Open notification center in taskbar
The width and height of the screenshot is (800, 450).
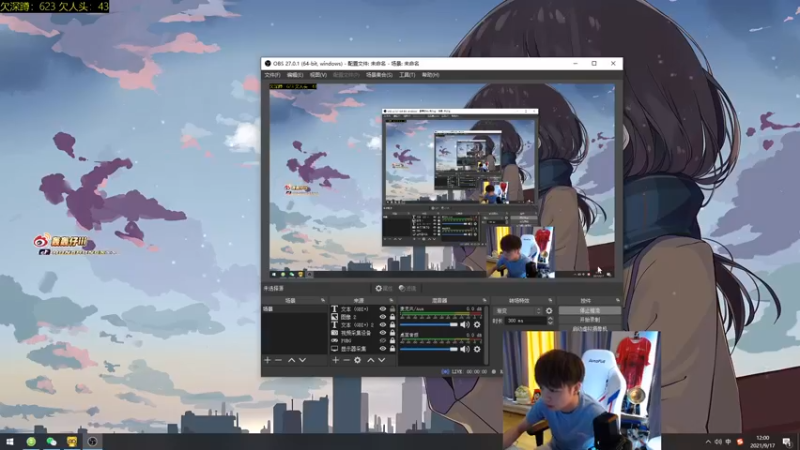787,442
